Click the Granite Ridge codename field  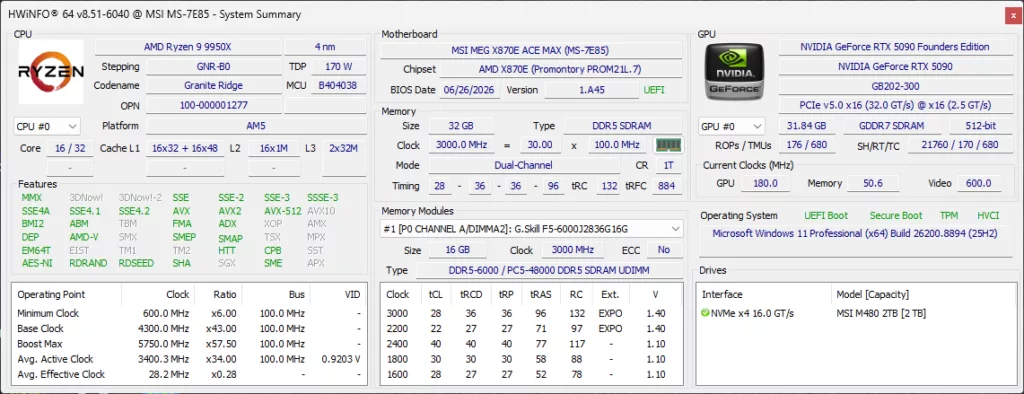pos(214,86)
